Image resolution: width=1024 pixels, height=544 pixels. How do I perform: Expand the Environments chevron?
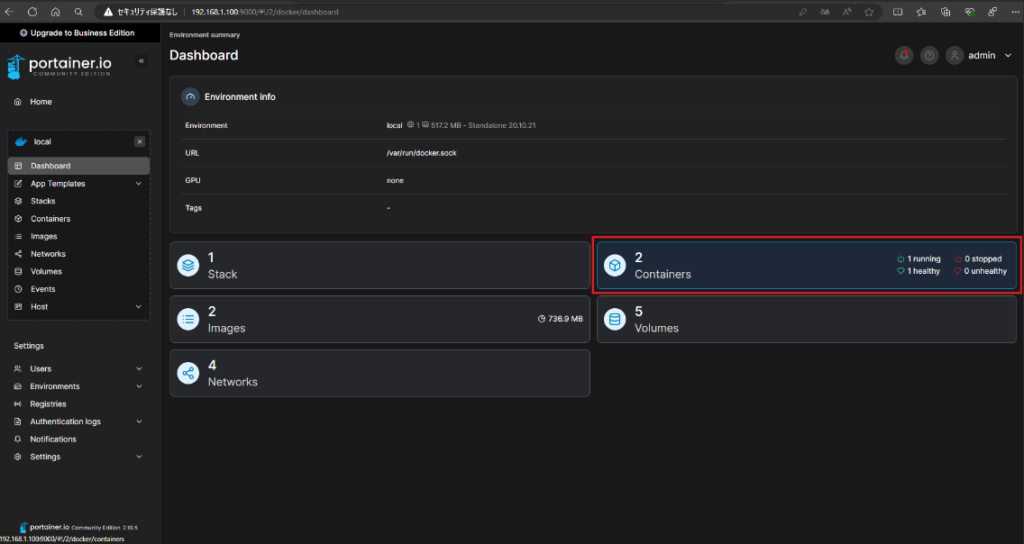tap(139, 387)
